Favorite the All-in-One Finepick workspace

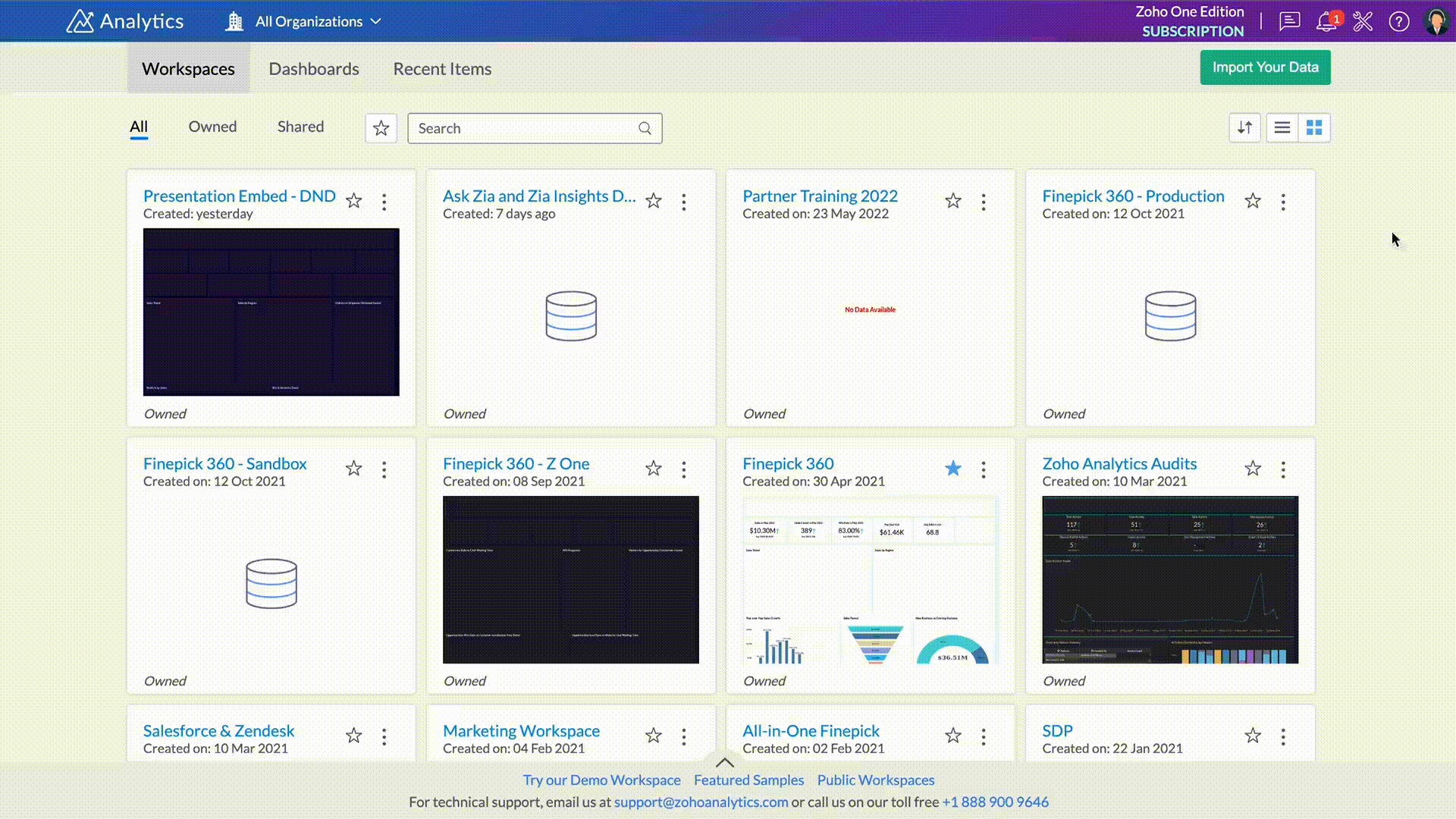point(953,736)
